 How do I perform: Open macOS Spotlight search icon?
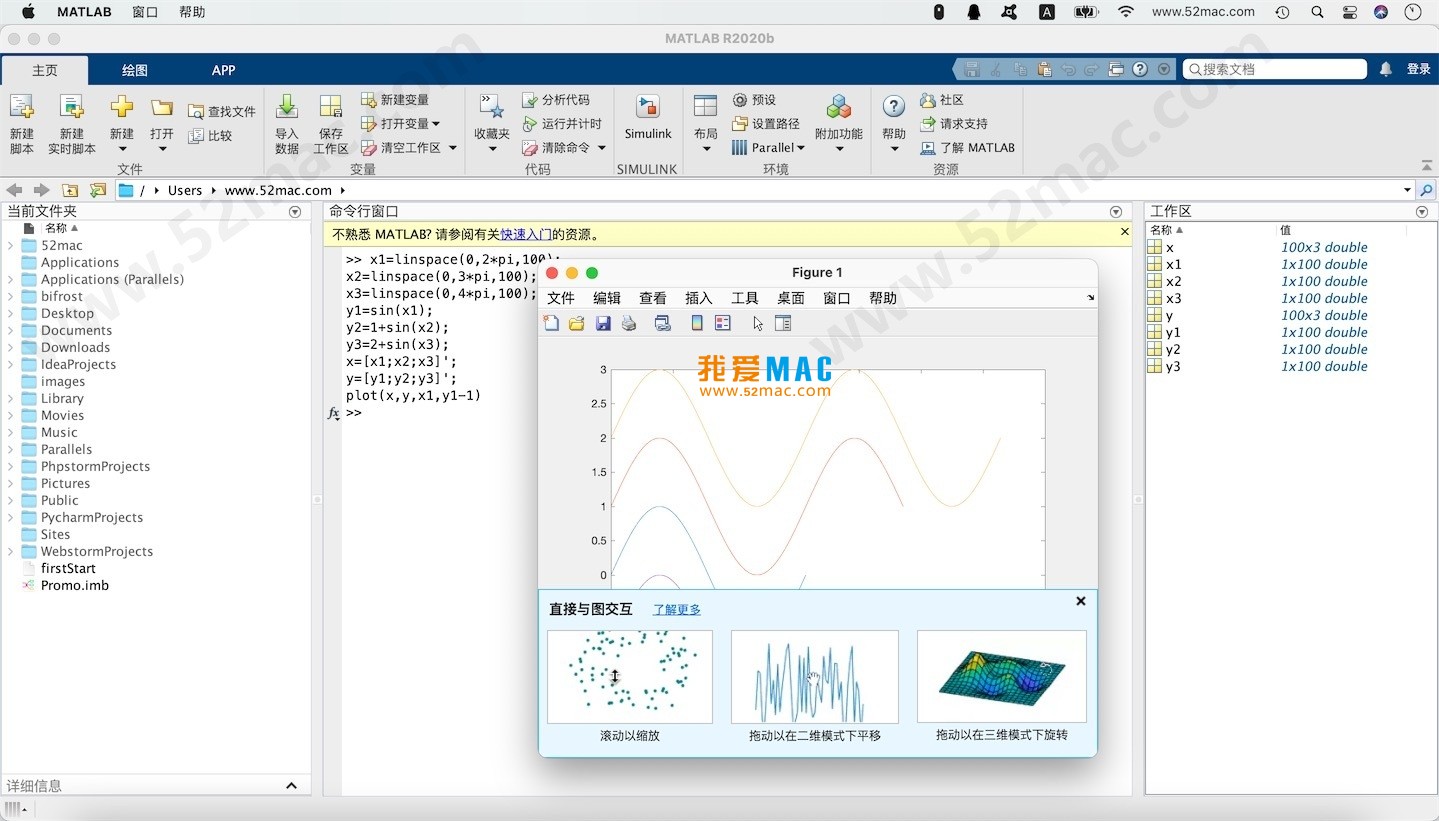pyautogui.click(x=1317, y=12)
